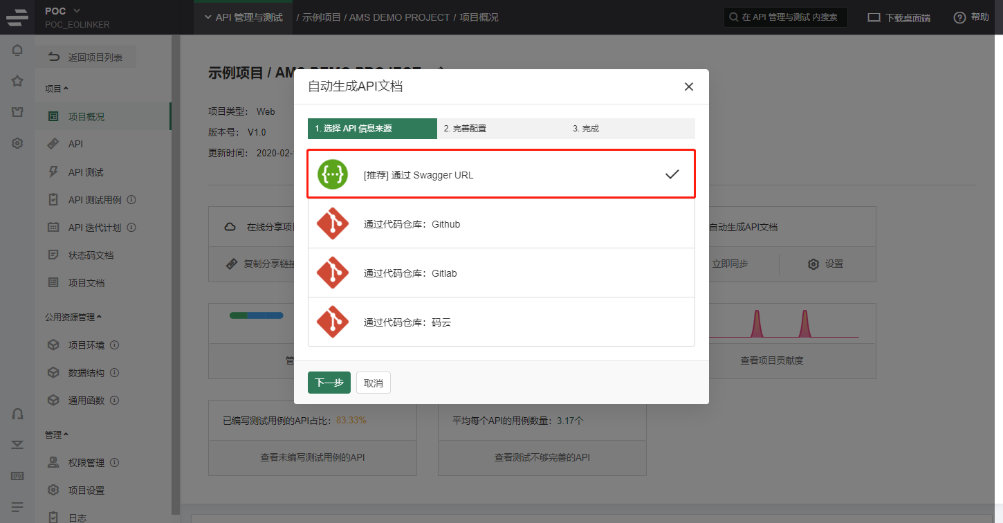Viewport: 1003px width, 523px height.
Task: Open the book icon in left rail
Action: coord(17,112)
